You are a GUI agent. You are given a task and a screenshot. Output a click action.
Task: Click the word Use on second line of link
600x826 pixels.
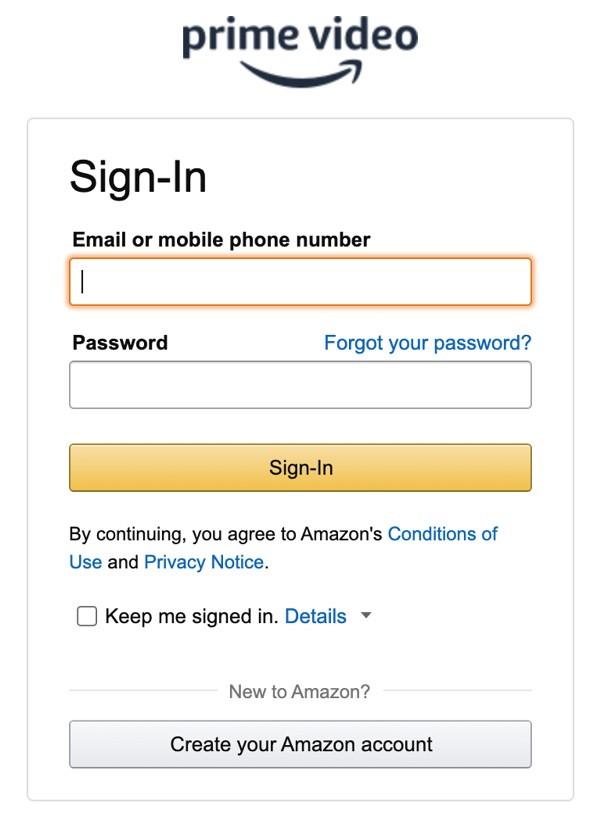pyautogui.click(x=85, y=562)
